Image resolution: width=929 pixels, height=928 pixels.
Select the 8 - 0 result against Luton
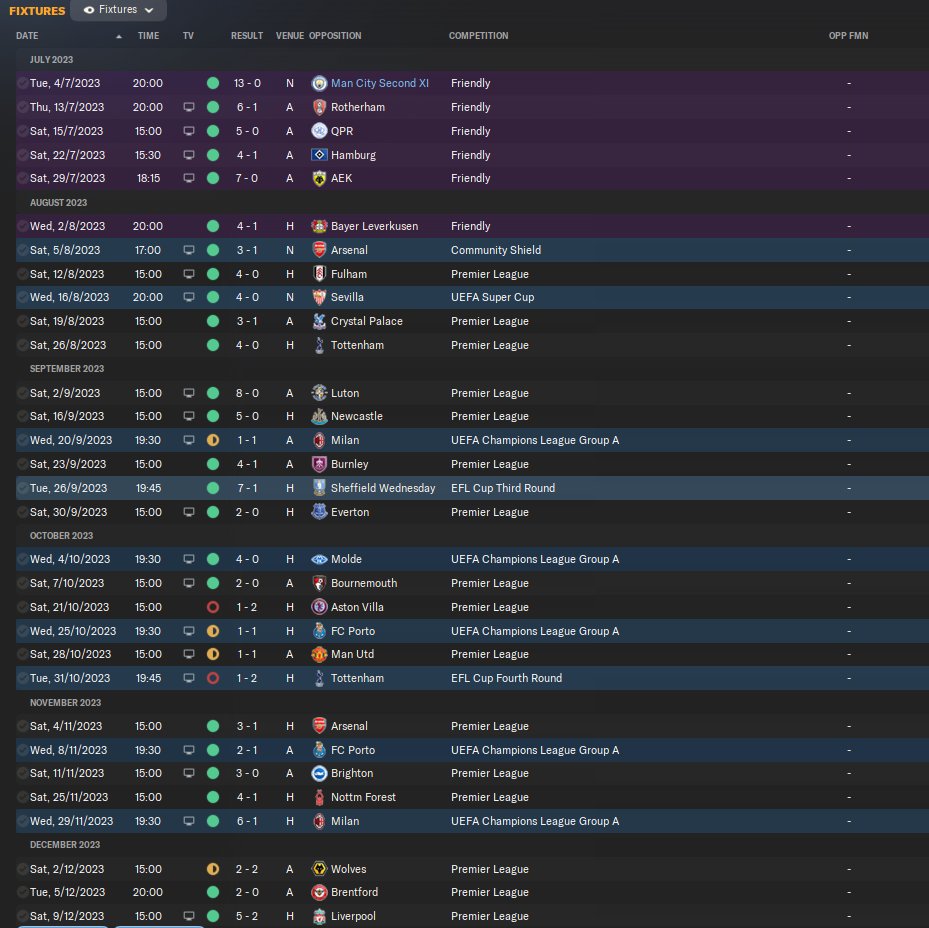pos(247,393)
